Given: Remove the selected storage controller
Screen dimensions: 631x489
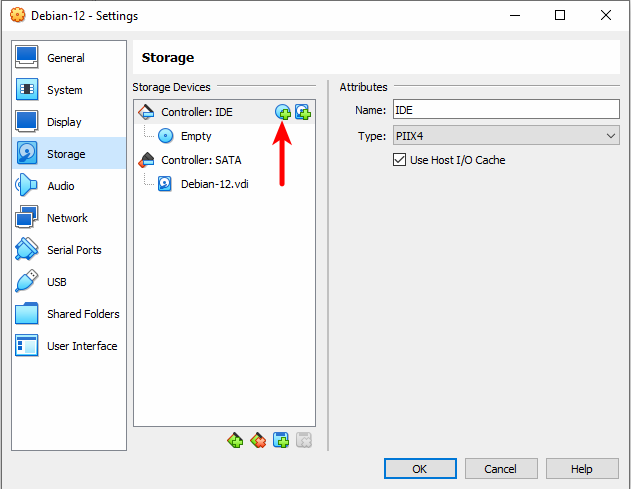Looking at the screenshot, I should (258, 439).
